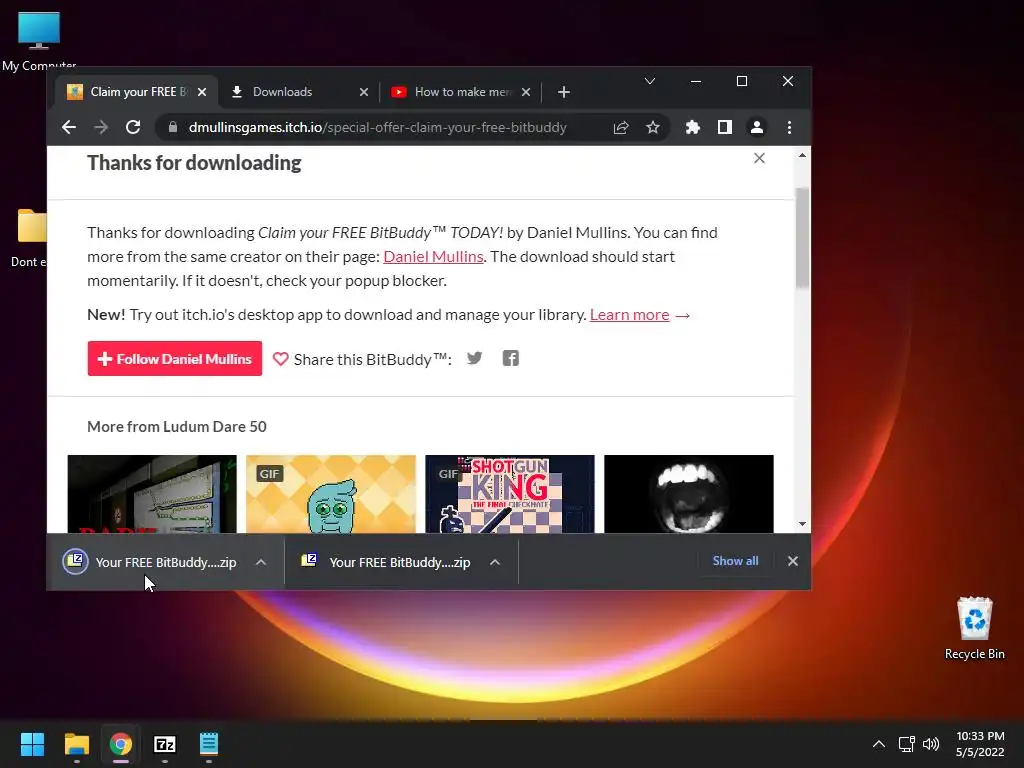Viewport: 1024px width, 768px height.
Task: Select the My Computer desktop icon
Action: tap(39, 40)
